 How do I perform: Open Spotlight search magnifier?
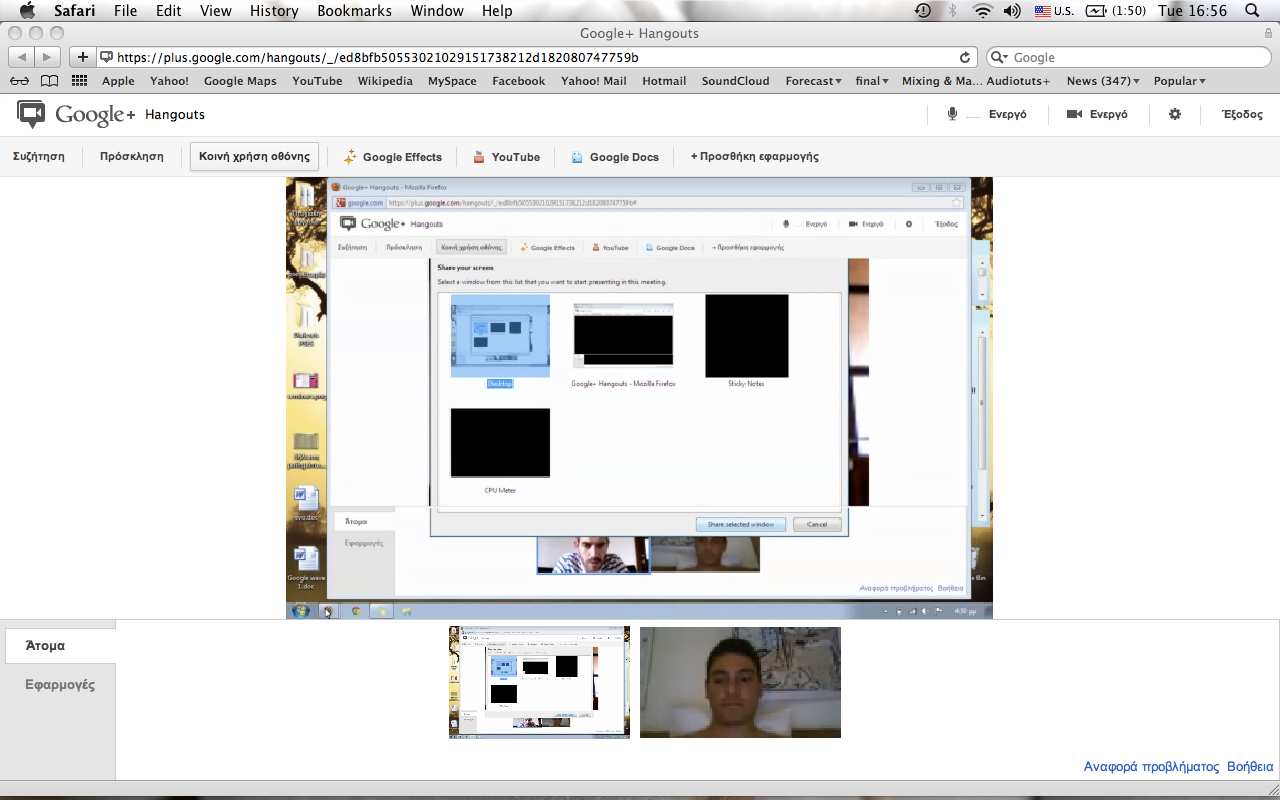1252,11
